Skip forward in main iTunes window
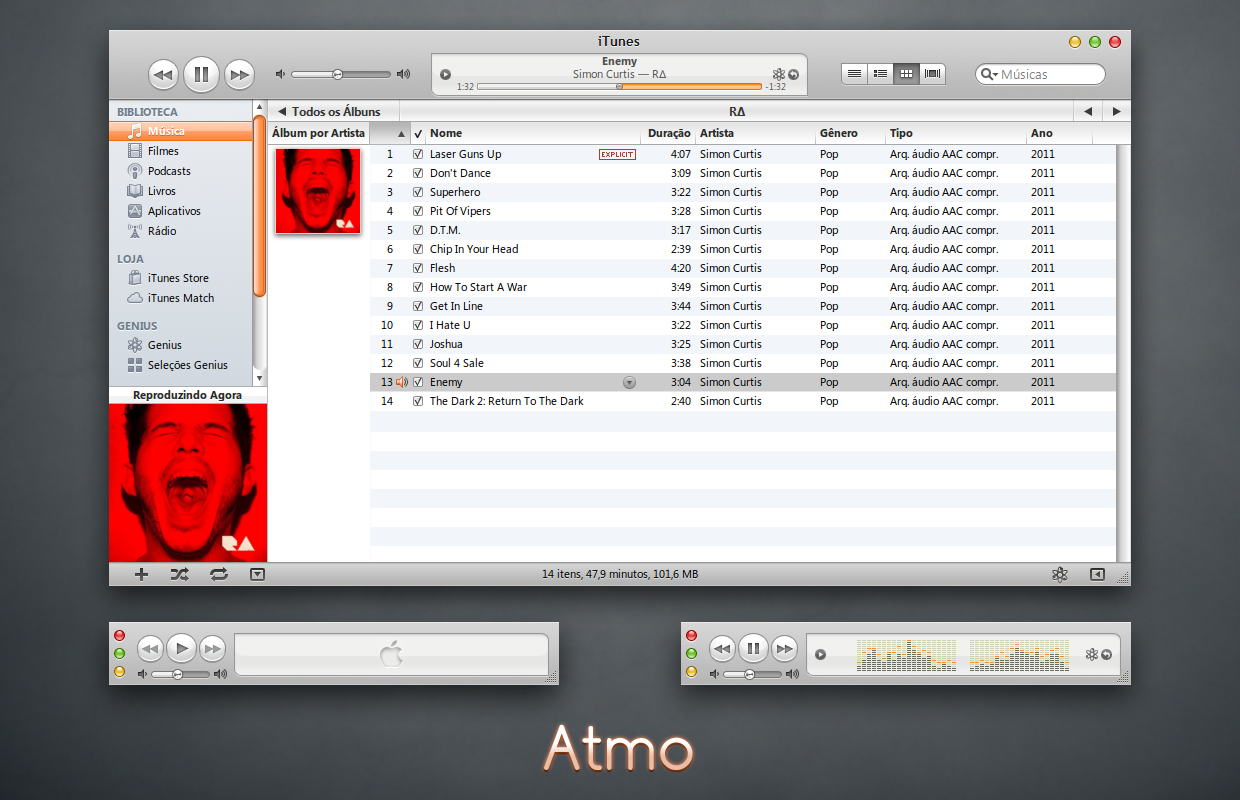This screenshot has height=800, width=1240. pyautogui.click(x=239, y=74)
